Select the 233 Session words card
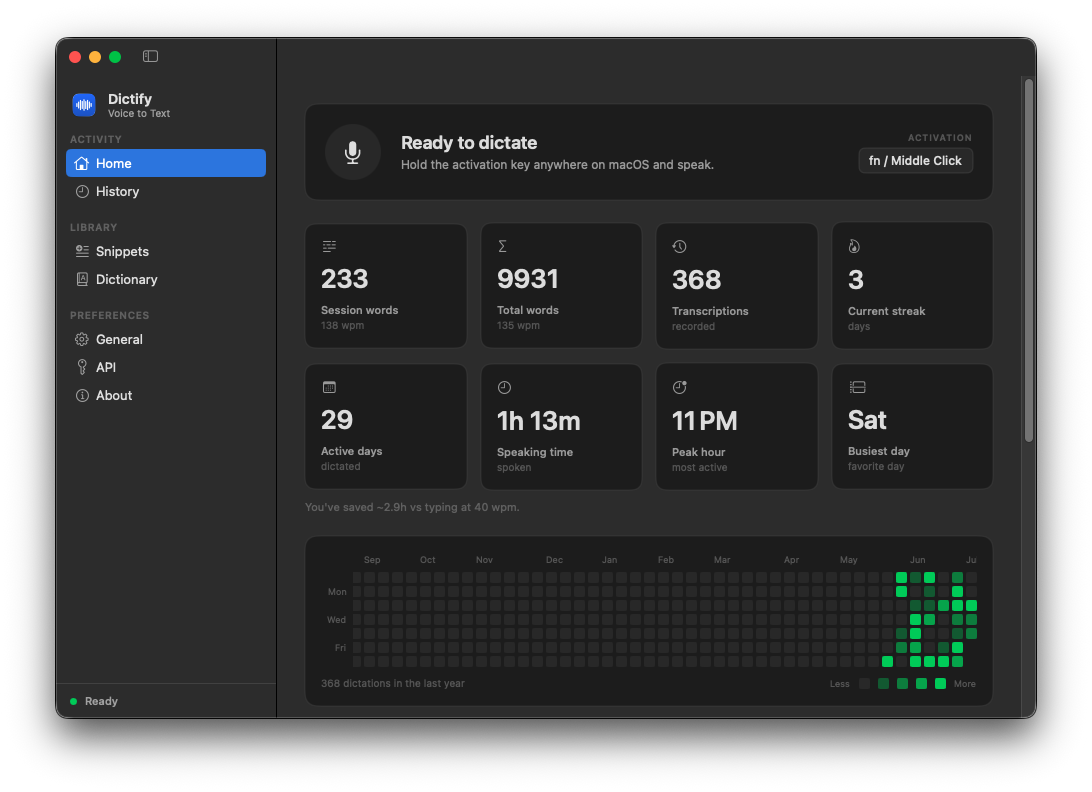This screenshot has height=792, width=1092. [386, 286]
